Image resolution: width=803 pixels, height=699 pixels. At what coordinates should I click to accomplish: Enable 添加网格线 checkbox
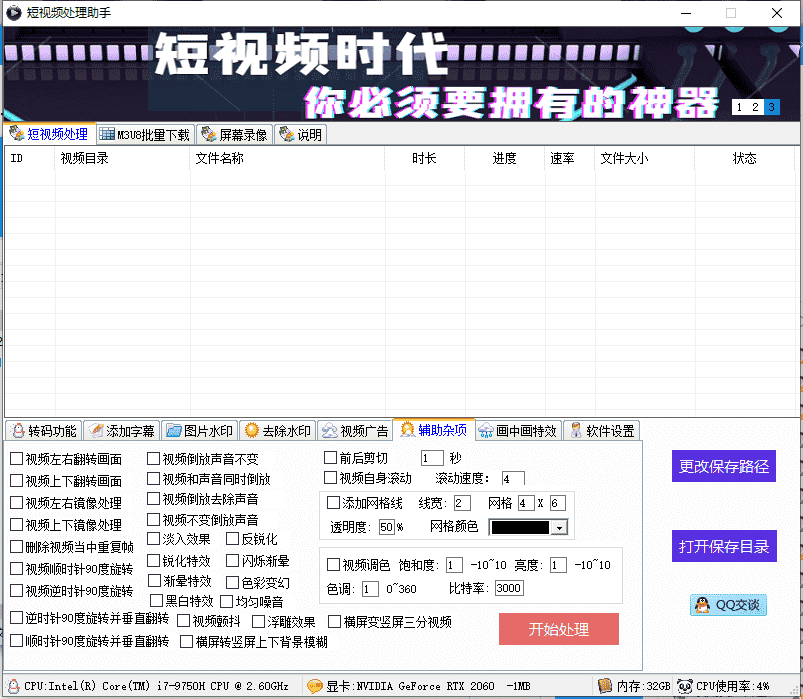tap(333, 502)
